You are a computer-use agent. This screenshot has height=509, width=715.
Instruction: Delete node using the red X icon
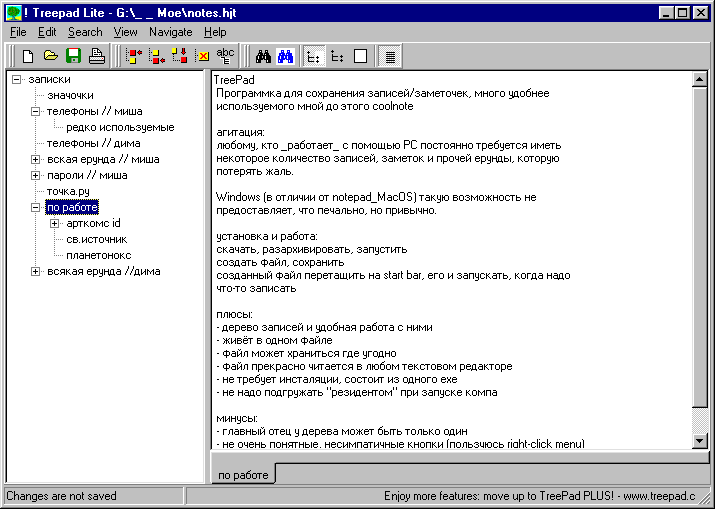(202, 57)
